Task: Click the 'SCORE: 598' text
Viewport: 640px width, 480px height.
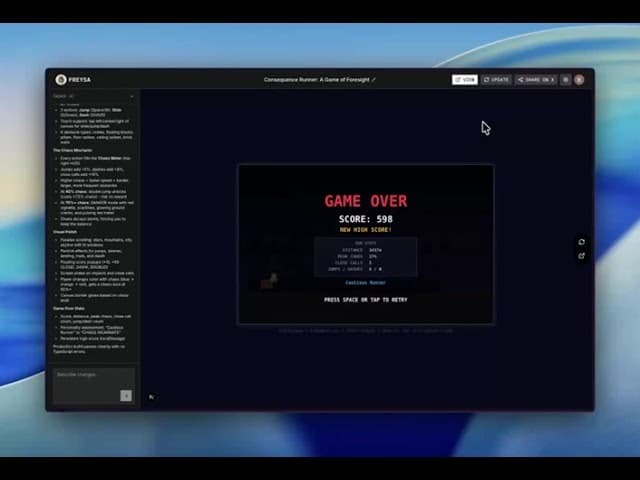Action: tap(366, 219)
